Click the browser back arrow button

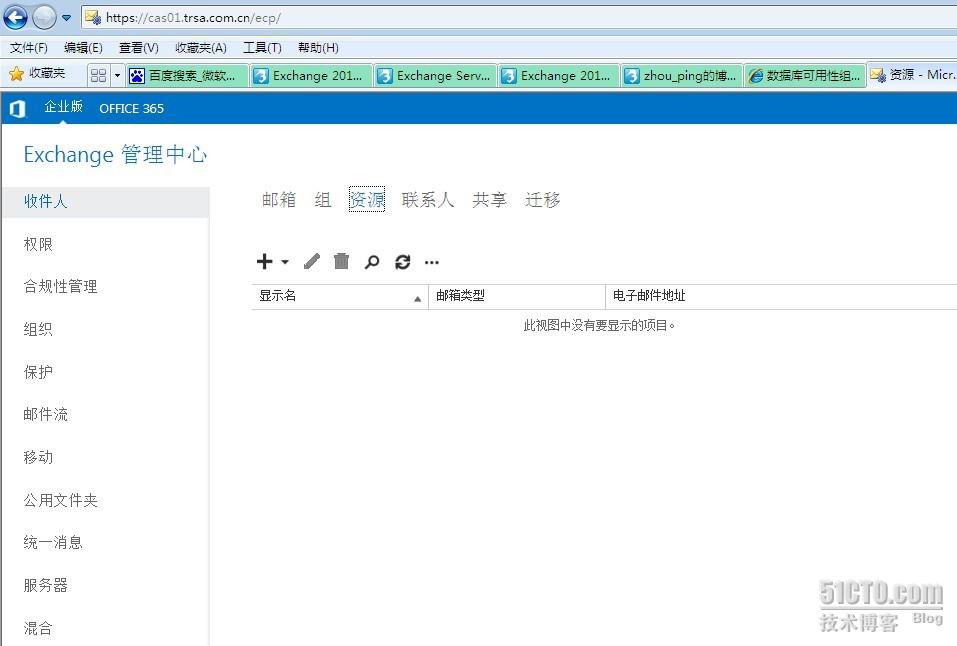pos(15,17)
